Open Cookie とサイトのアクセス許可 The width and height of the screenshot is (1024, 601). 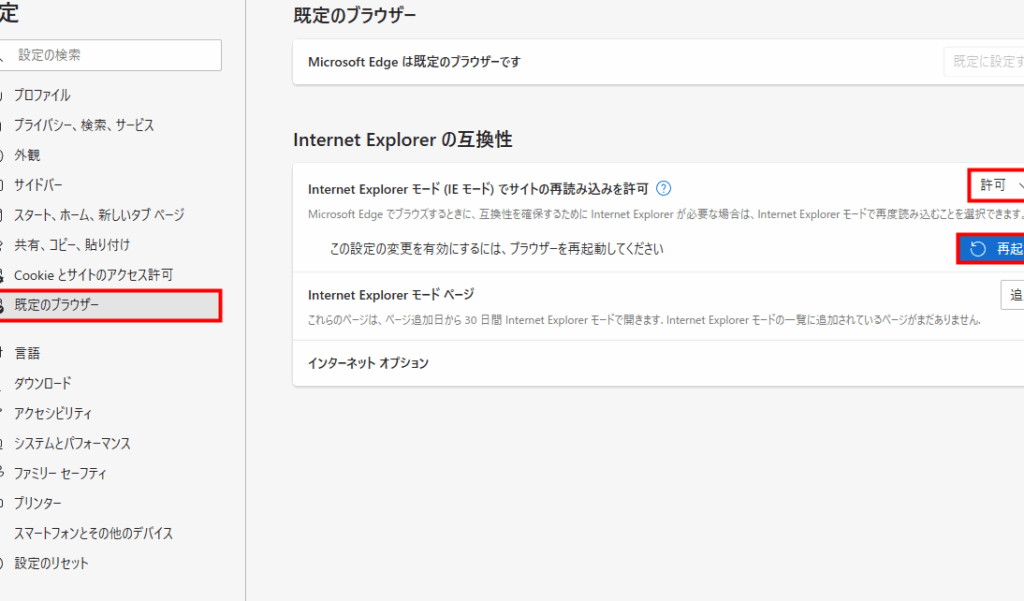[93, 275]
